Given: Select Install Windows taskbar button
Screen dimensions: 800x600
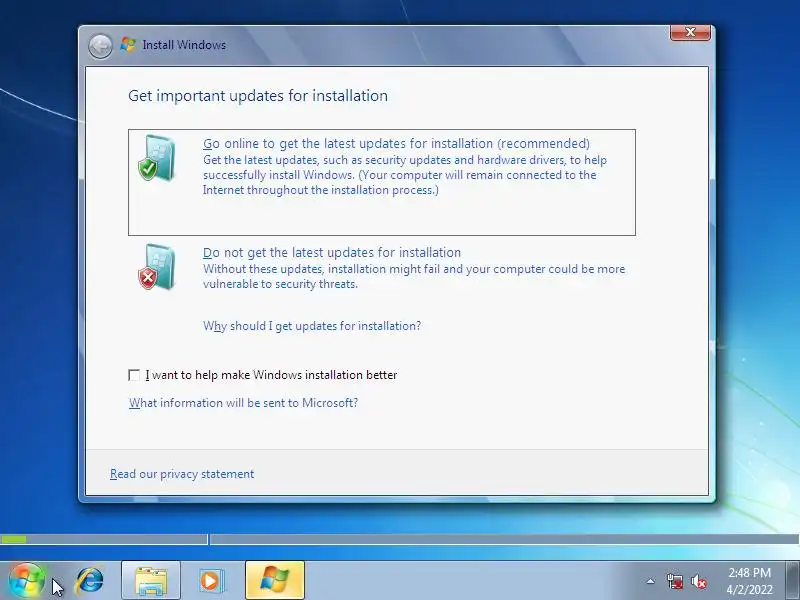Looking at the screenshot, I should pos(275,580).
